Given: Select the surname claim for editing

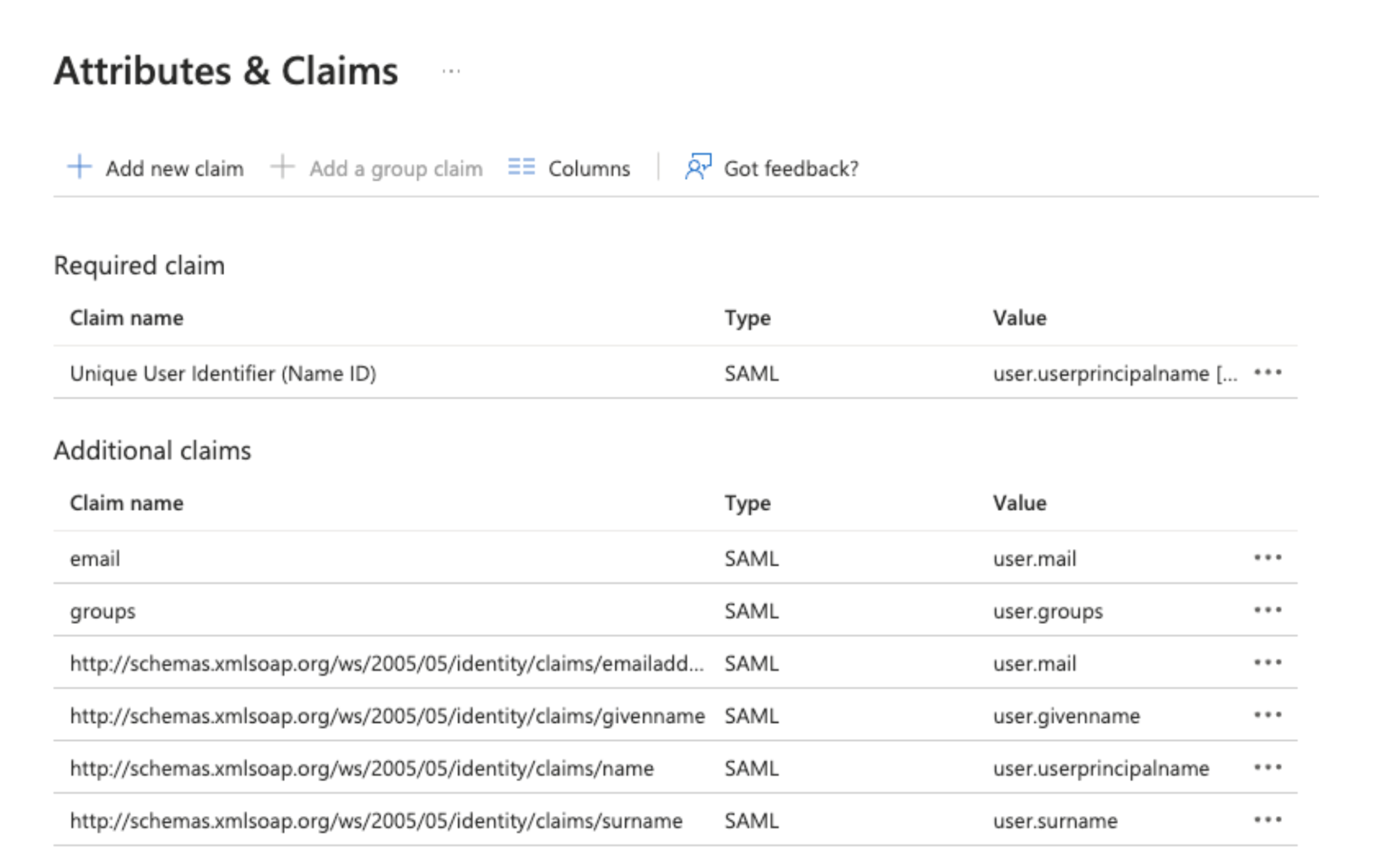Looking at the screenshot, I should (x=376, y=820).
